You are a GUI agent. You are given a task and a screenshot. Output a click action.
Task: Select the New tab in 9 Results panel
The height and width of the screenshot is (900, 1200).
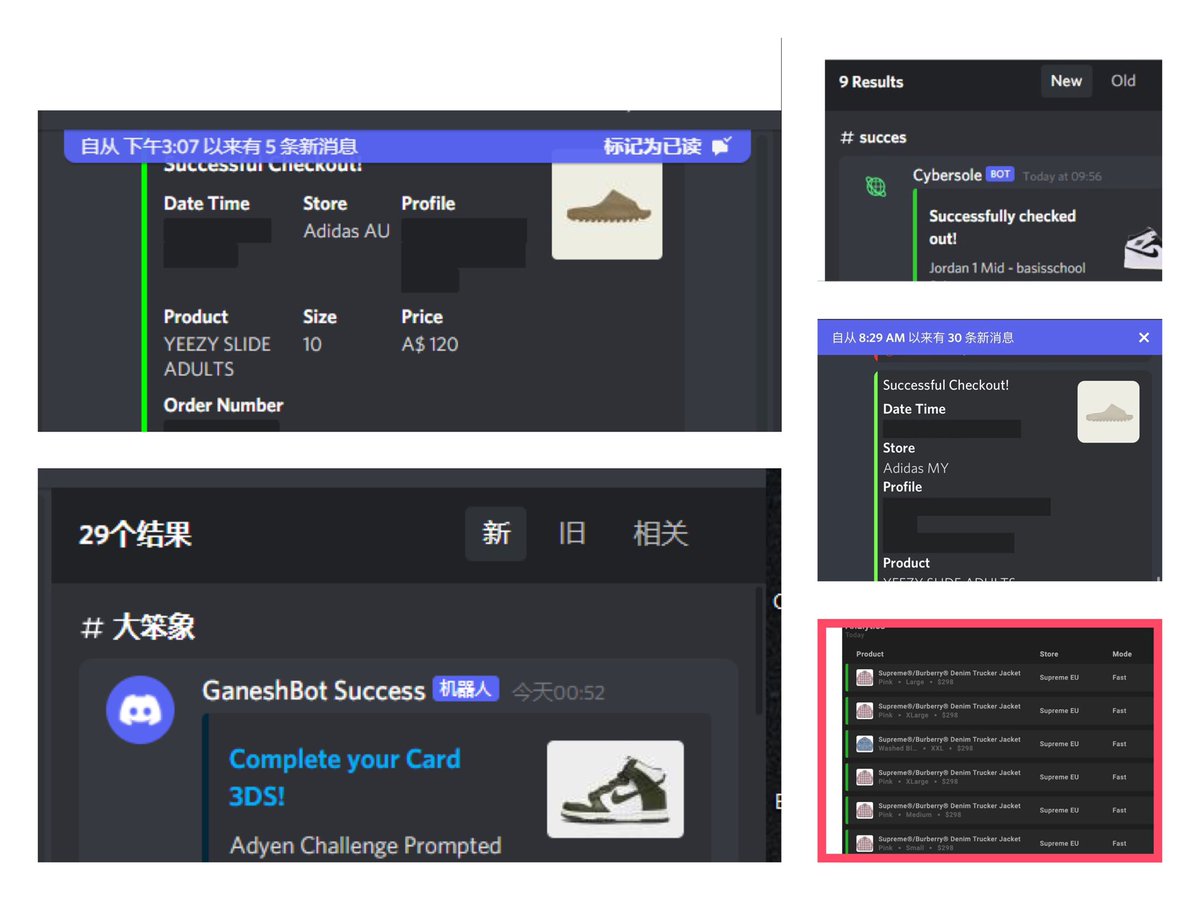[x=1066, y=81]
